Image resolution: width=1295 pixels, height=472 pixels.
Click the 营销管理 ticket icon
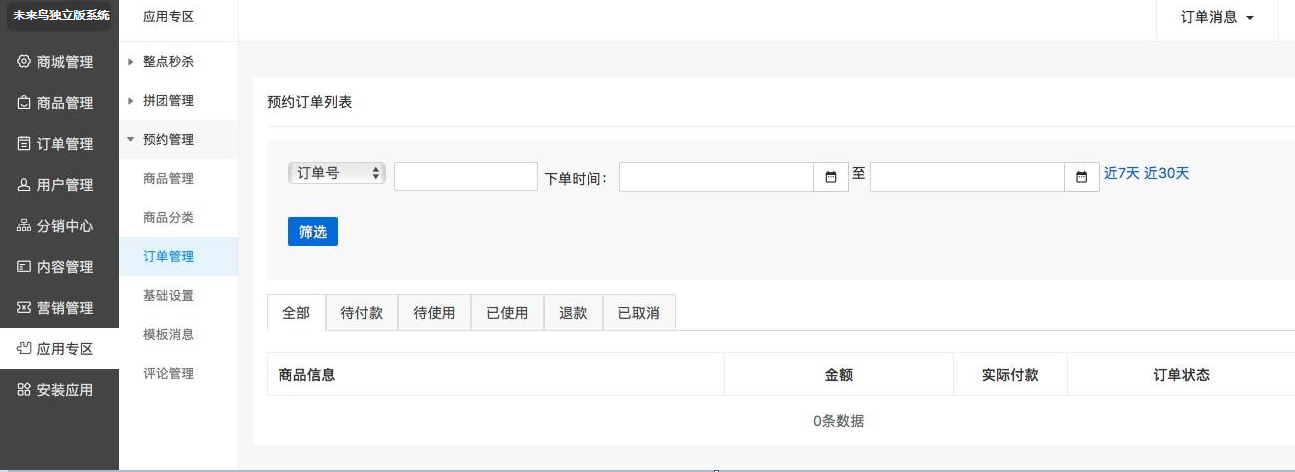(x=24, y=308)
